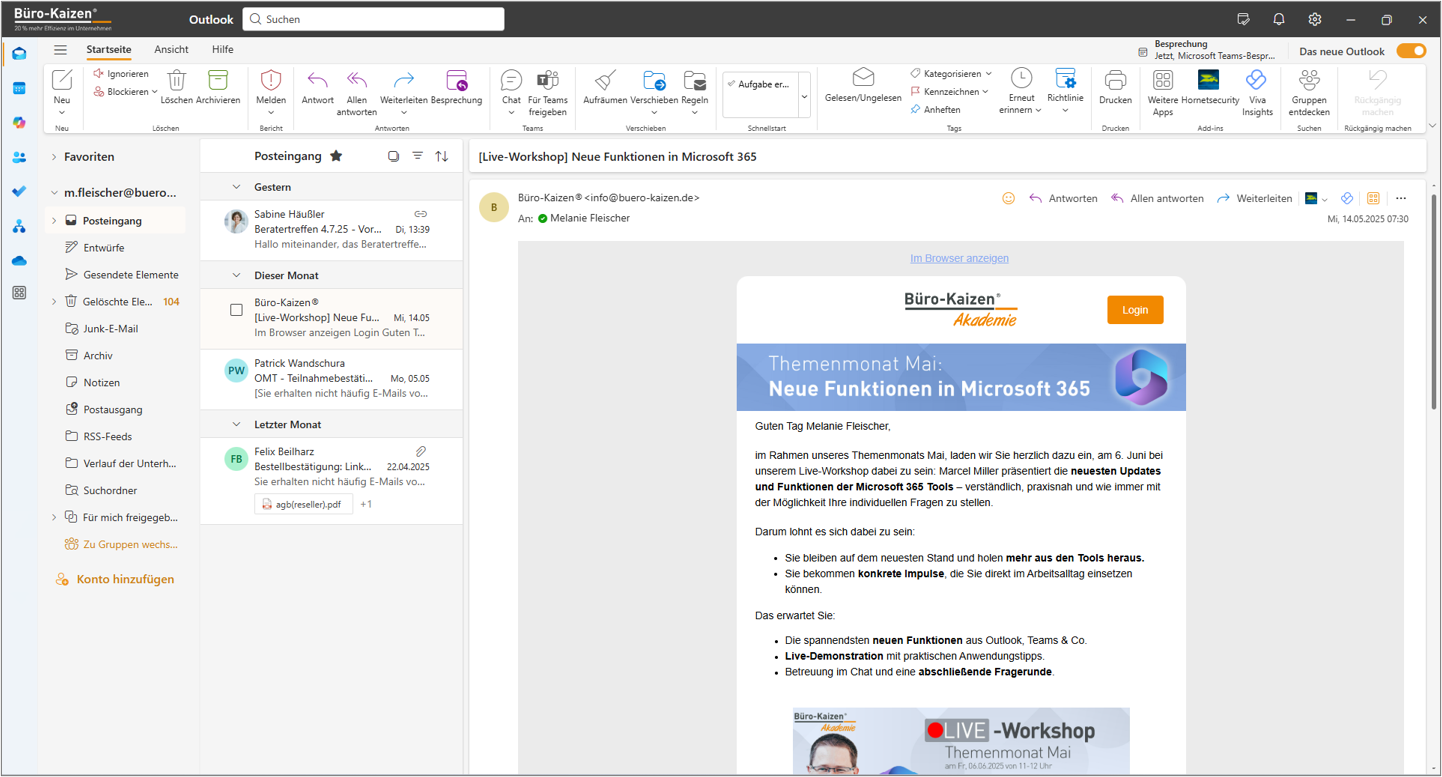The height and width of the screenshot is (777, 1442).
Task: Click the reading pane vertical scrollbar
Action: pyautogui.click(x=1433, y=300)
